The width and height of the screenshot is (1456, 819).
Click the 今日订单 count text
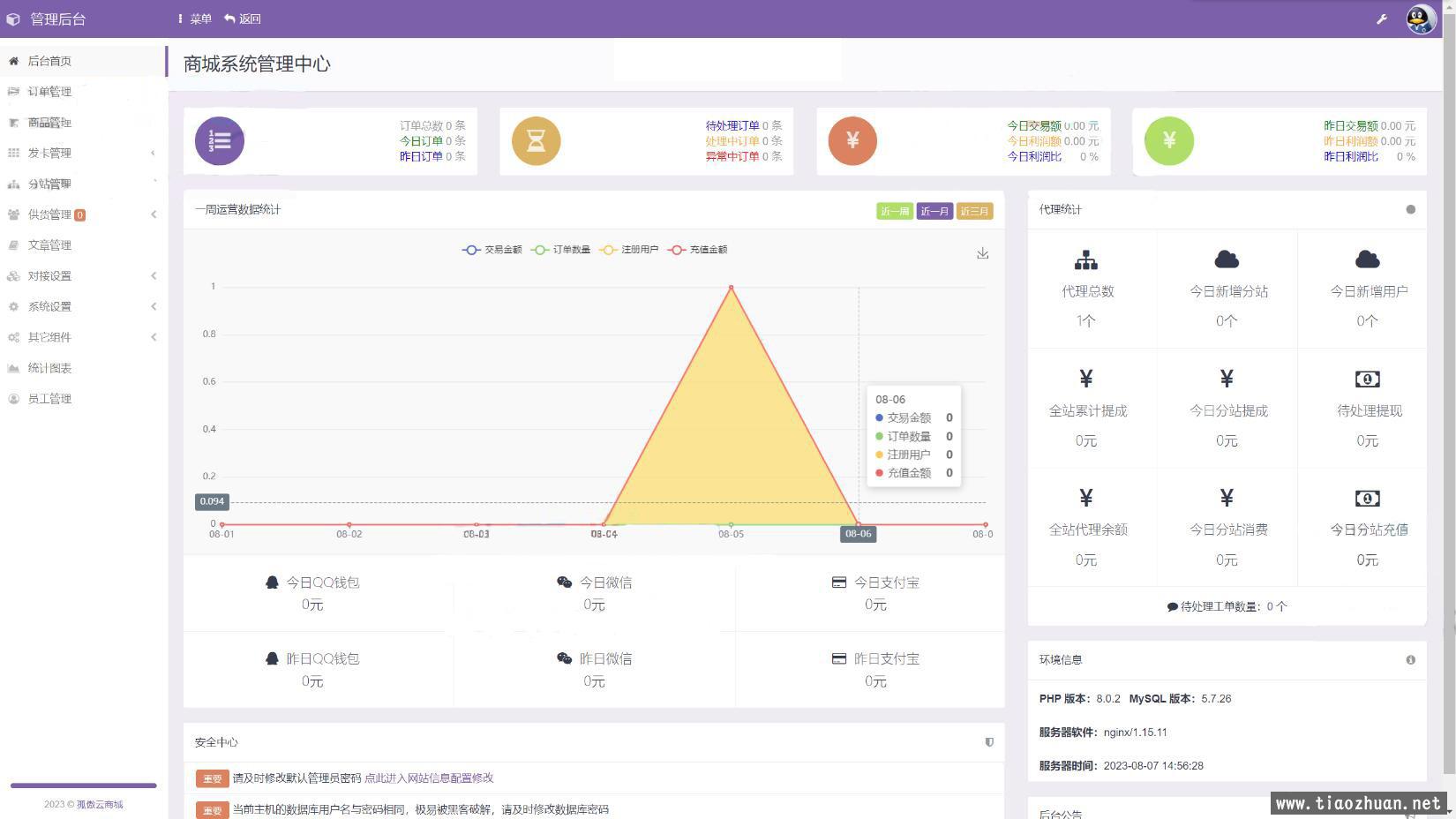pos(432,141)
